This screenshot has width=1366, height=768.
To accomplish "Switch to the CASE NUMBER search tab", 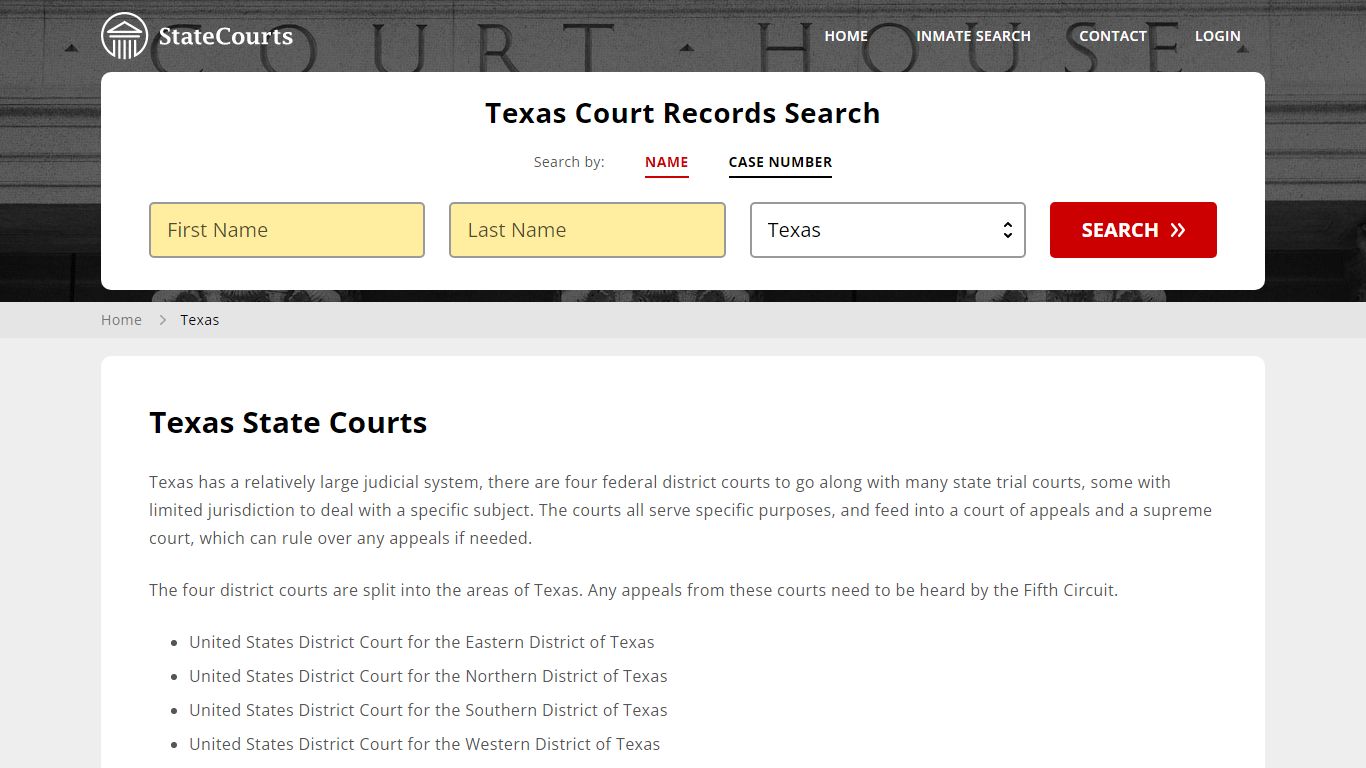I will click(x=780, y=162).
